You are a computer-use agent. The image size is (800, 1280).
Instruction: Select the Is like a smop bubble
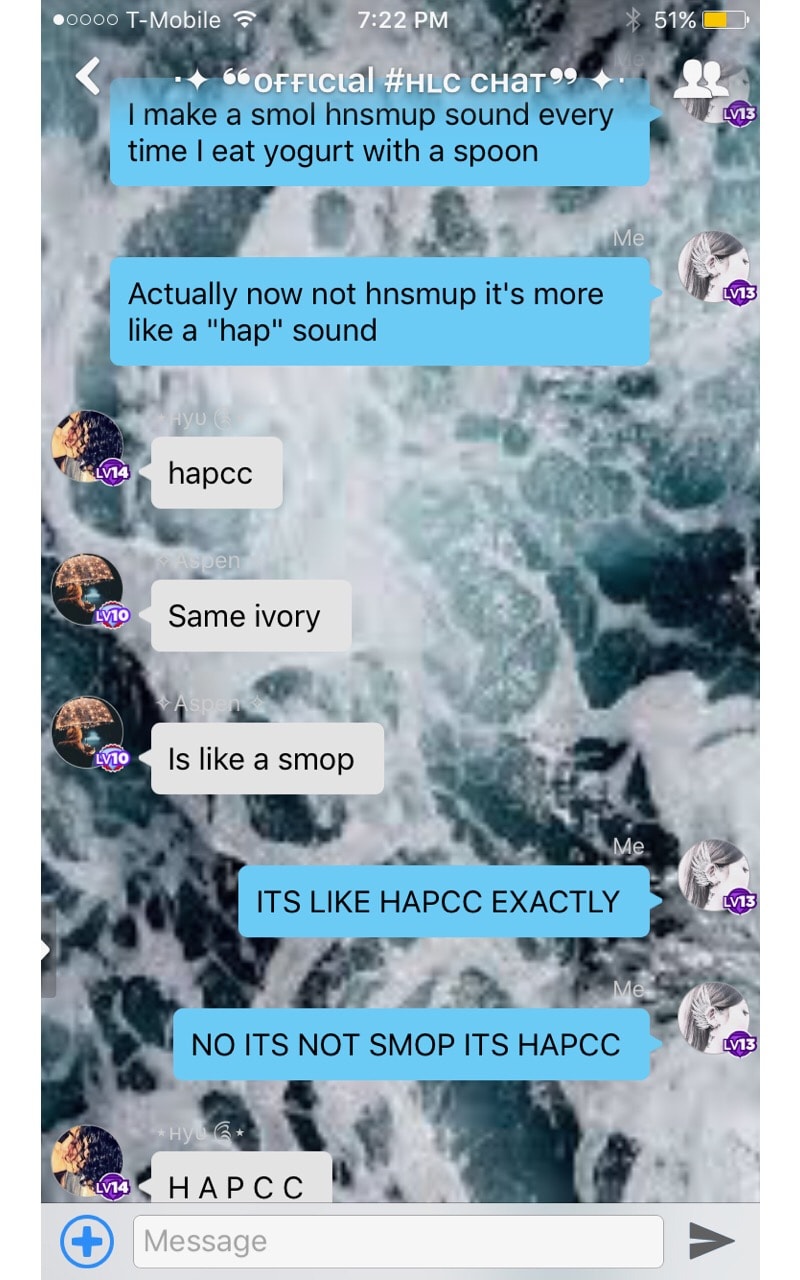[267, 759]
